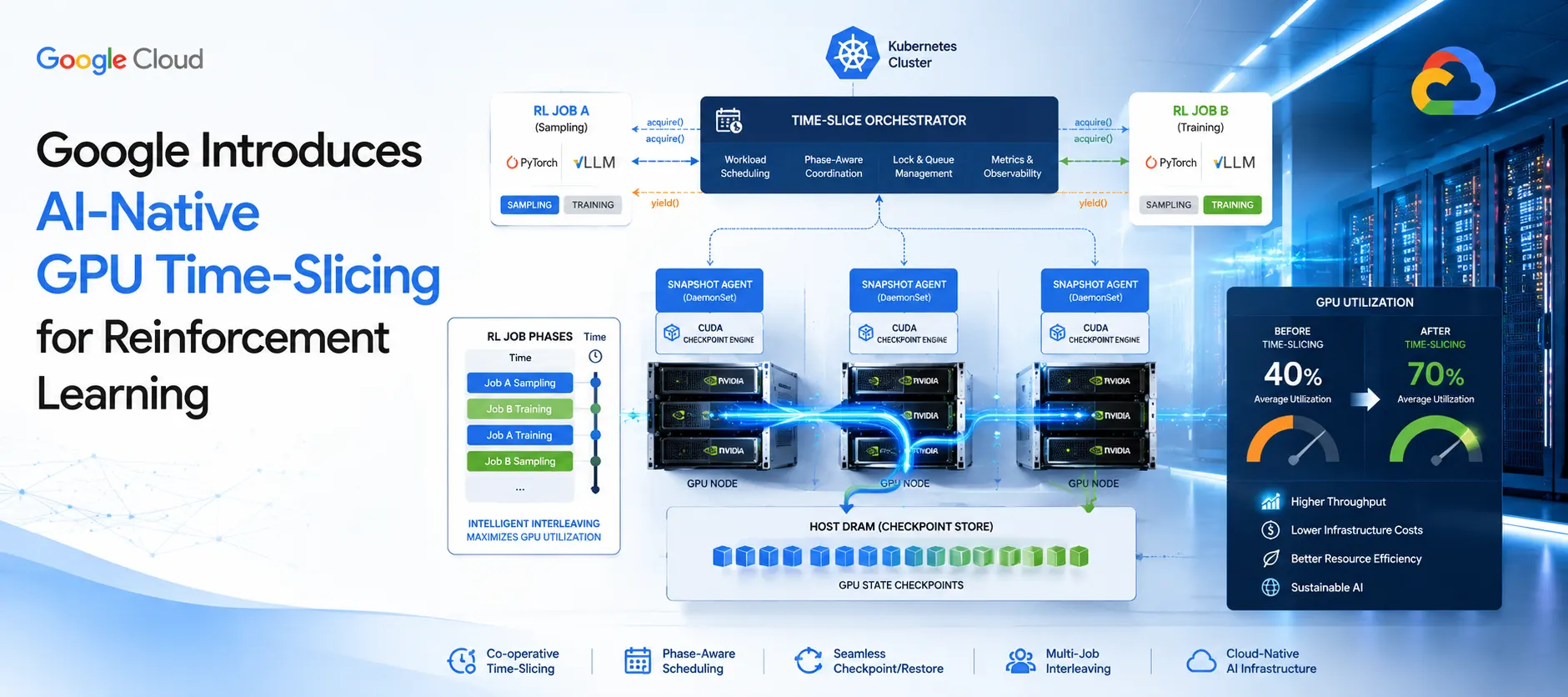Image resolution: width=1568 pixels, height=697 pixels.
Task: Open the Phase-Aware Coordination section
Action: pyautogui.click(x=834, y=166)
